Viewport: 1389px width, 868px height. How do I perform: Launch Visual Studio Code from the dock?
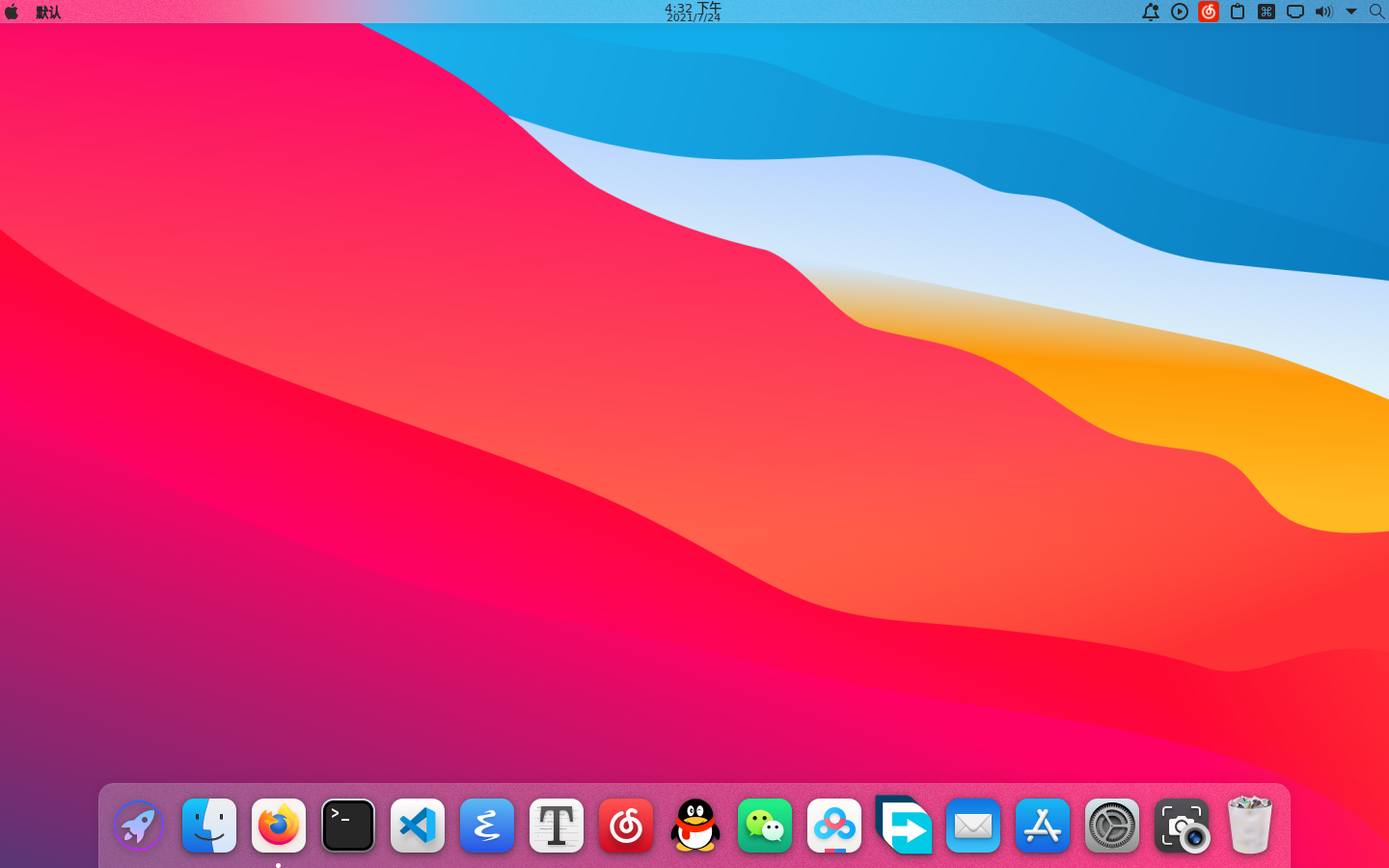[x=418, y=826]
